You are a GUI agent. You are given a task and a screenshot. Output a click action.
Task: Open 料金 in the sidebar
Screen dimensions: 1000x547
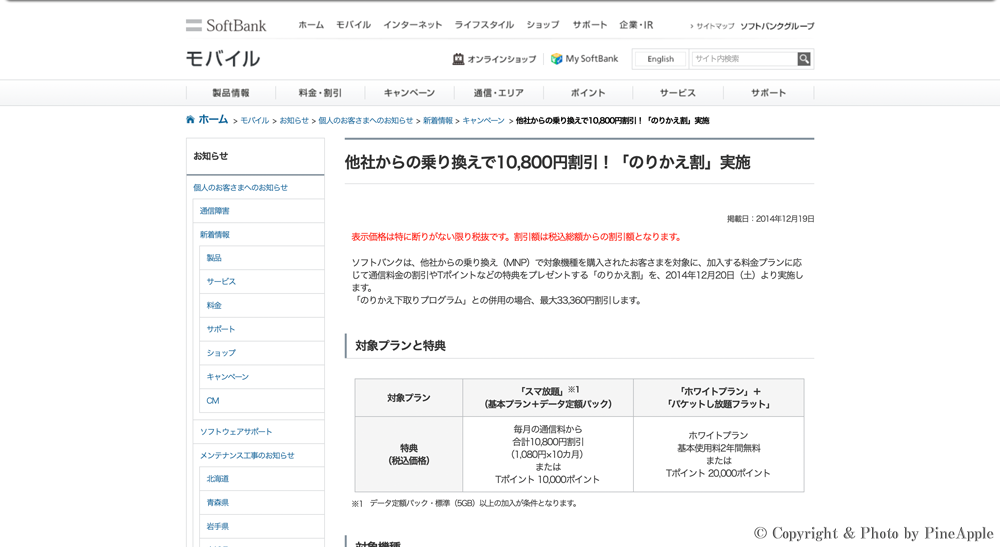pos(214,305)
